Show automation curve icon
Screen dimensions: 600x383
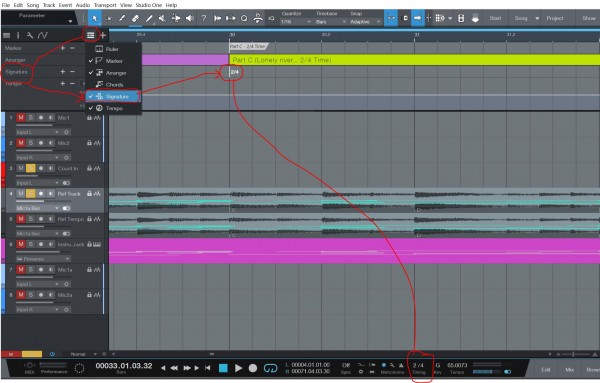(42, 35)
